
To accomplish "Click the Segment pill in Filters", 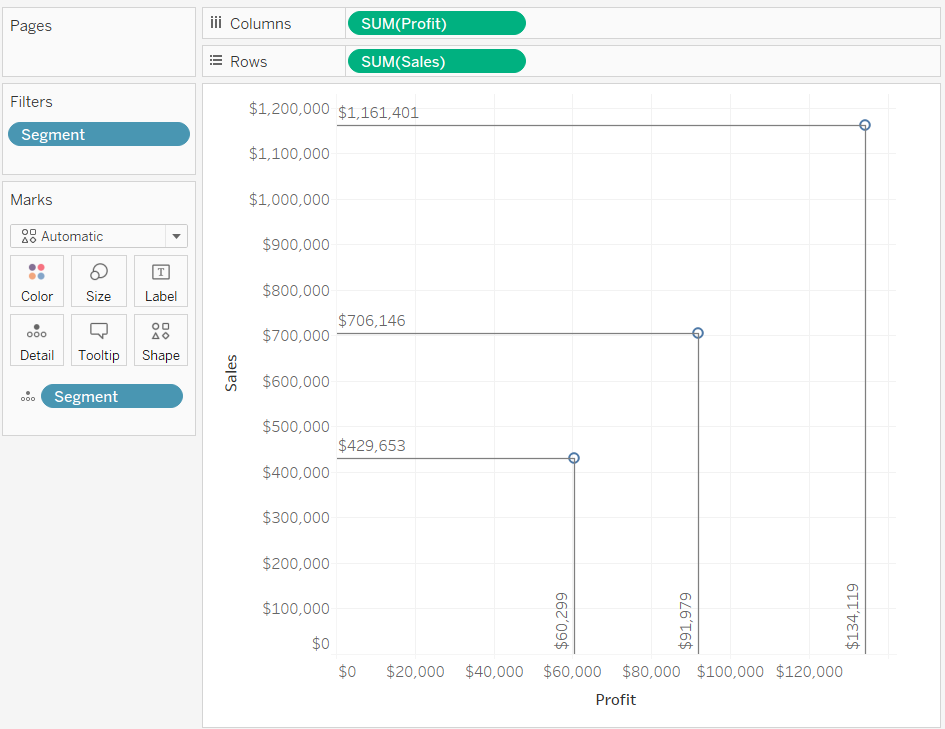I will (x=99, y=134).
